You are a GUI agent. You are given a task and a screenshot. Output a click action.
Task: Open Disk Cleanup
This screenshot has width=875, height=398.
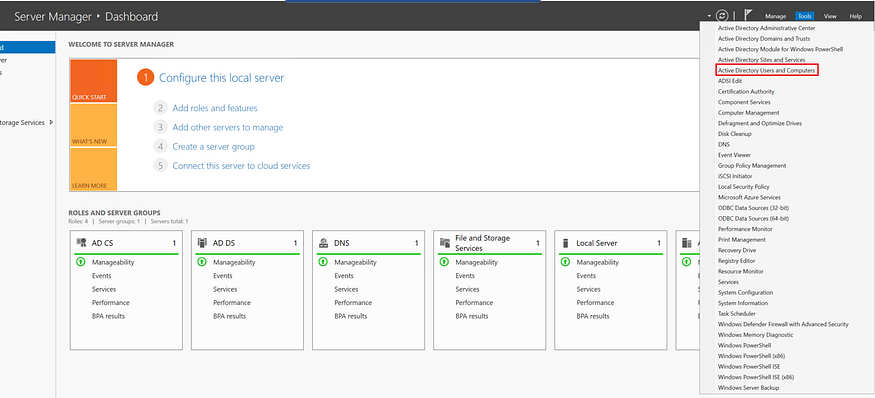(734, 134)
